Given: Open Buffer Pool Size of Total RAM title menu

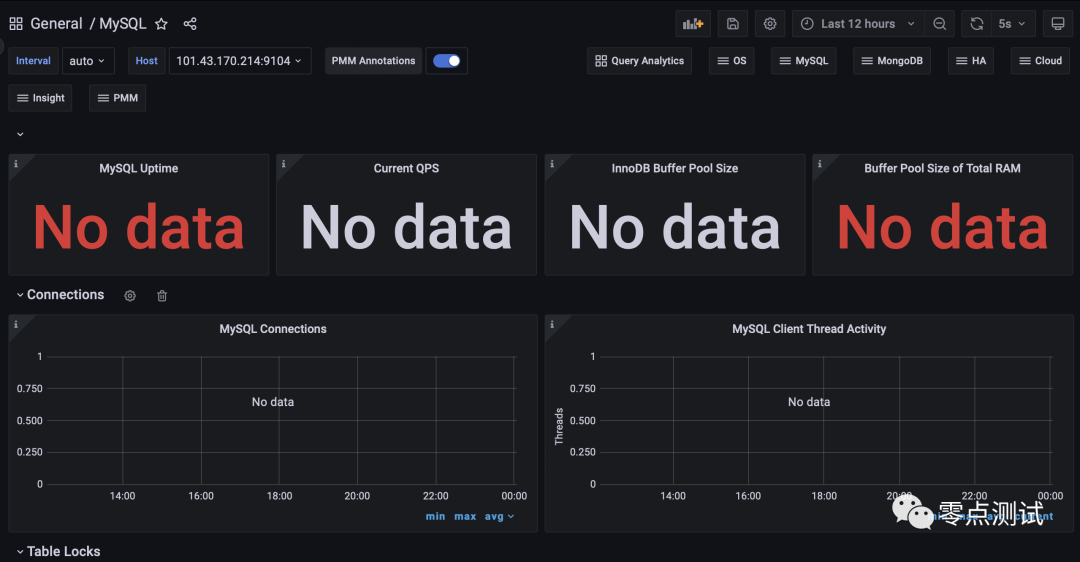Looking at the screenshot, I should [942, 169].
